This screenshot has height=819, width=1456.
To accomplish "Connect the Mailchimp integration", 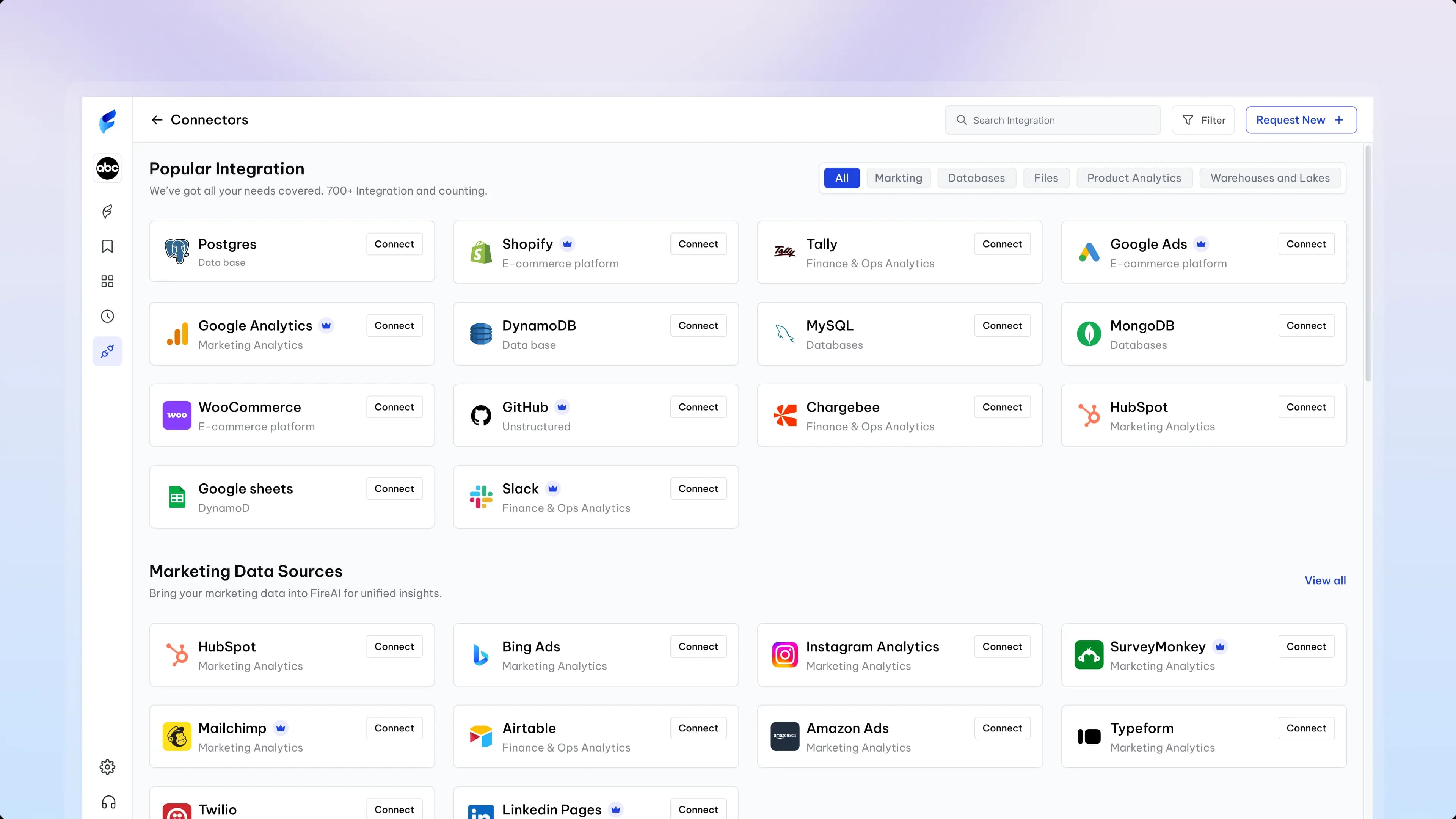I will click(x=394, y=728).
